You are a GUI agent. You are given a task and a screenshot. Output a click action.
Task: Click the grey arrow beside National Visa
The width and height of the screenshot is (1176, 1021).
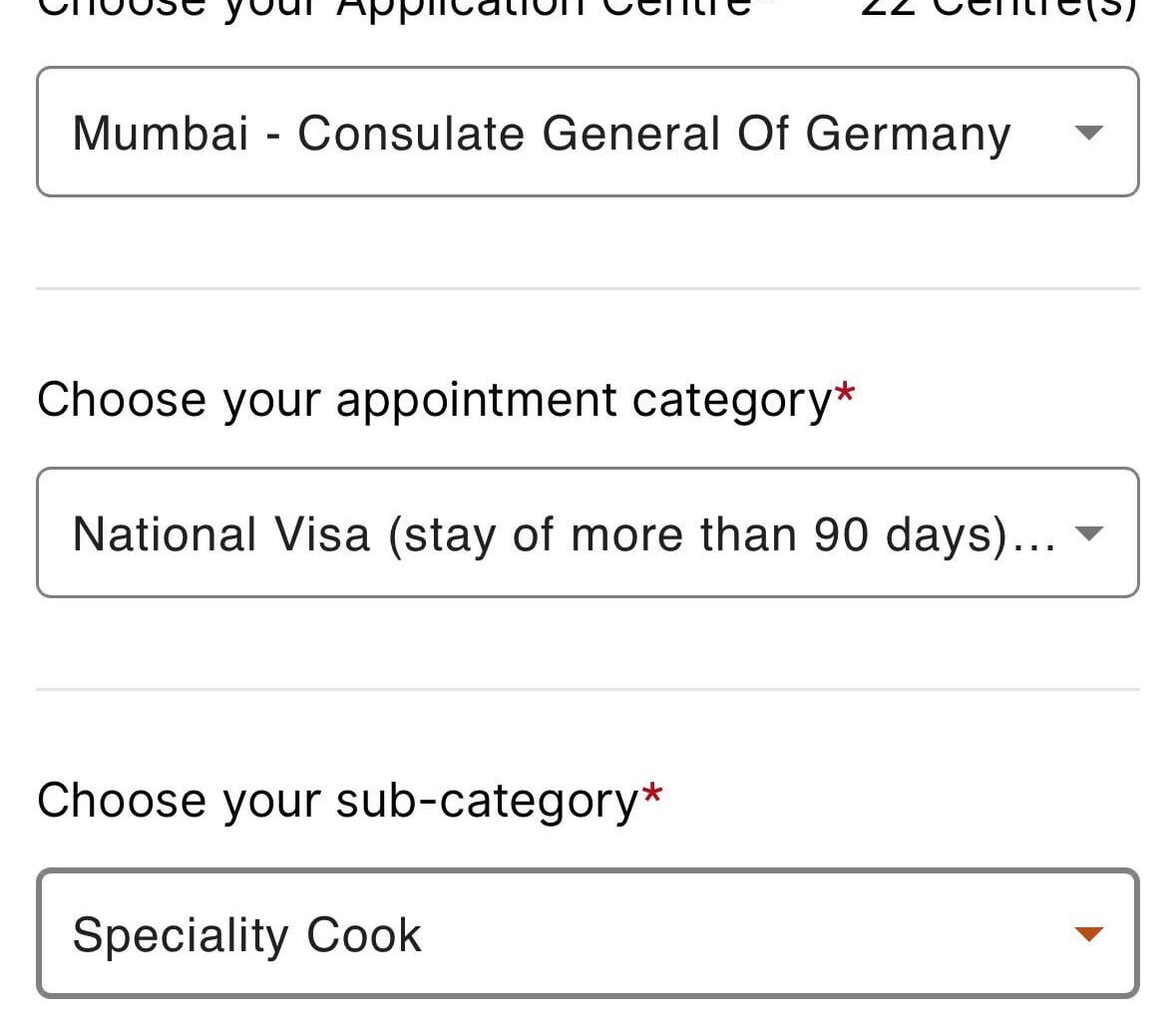pyautogui.click(x=1089, y=533)
